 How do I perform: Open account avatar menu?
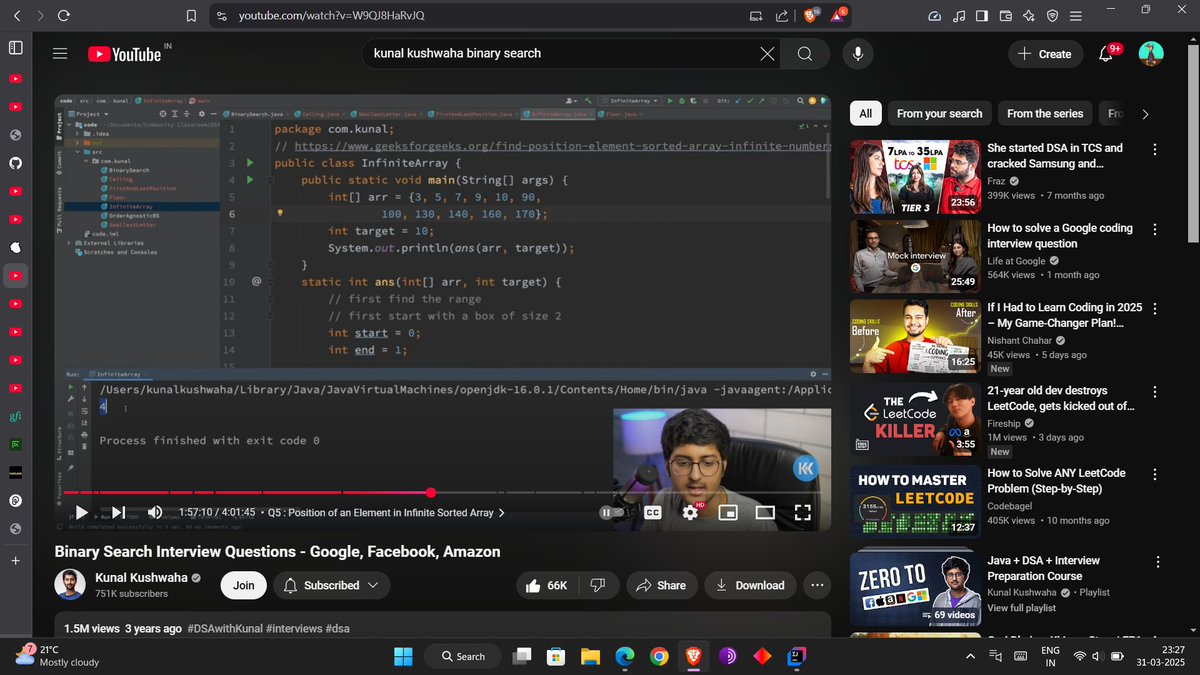[1151, 54]
